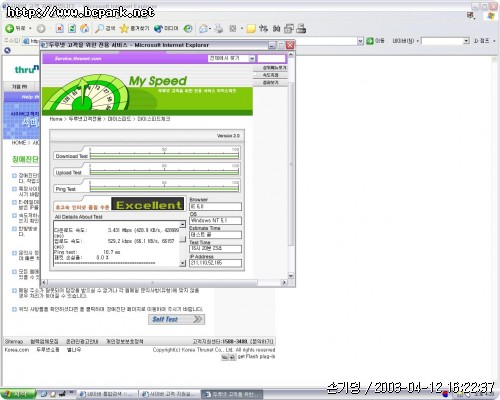The width and height of the screenshot is (500, 400).
Task: Click the Internet Explorer quick launch icon
Action: tap(44, 394)
